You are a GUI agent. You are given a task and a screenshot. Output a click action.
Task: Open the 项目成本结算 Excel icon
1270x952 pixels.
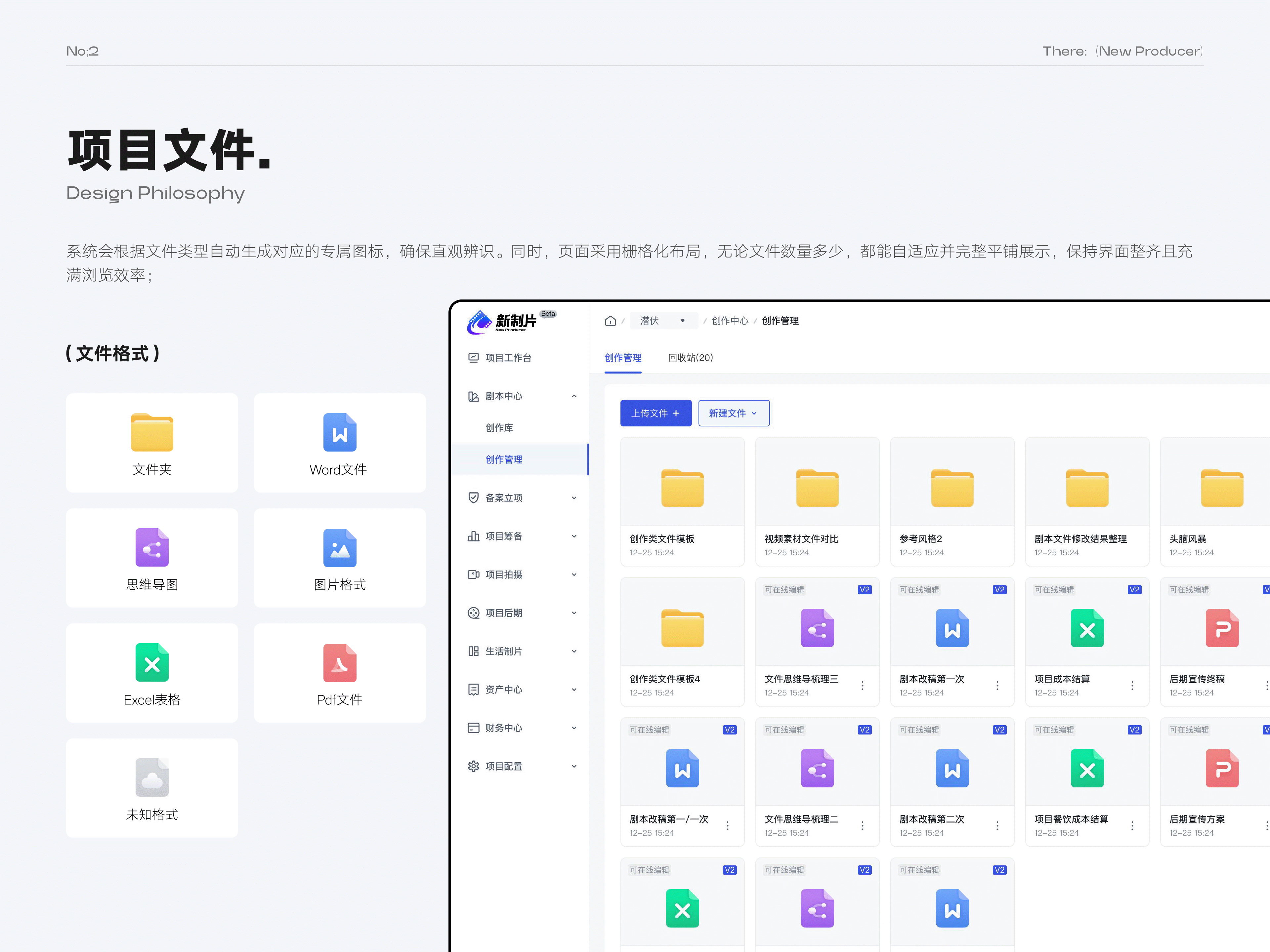(1087, 628)
